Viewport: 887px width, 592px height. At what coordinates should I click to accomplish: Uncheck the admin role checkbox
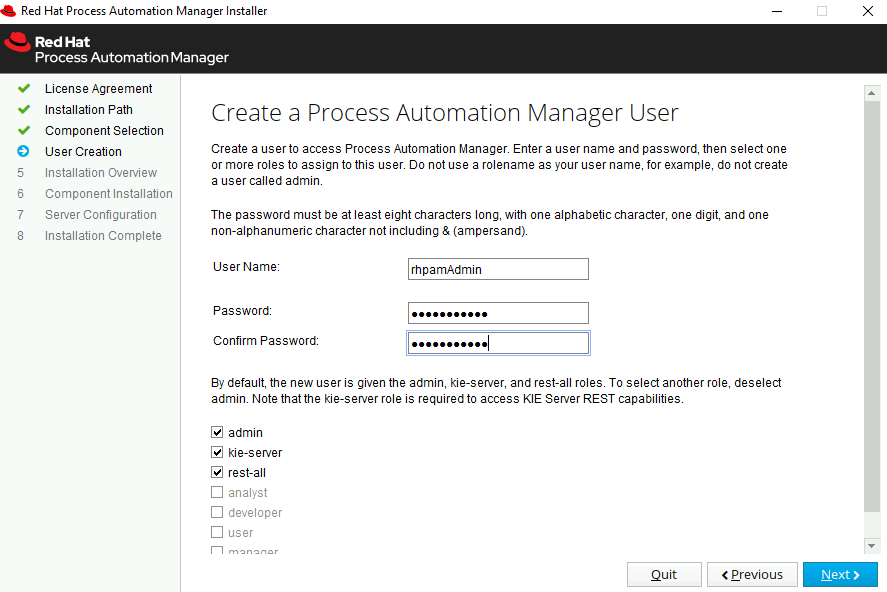pos(217,433)
